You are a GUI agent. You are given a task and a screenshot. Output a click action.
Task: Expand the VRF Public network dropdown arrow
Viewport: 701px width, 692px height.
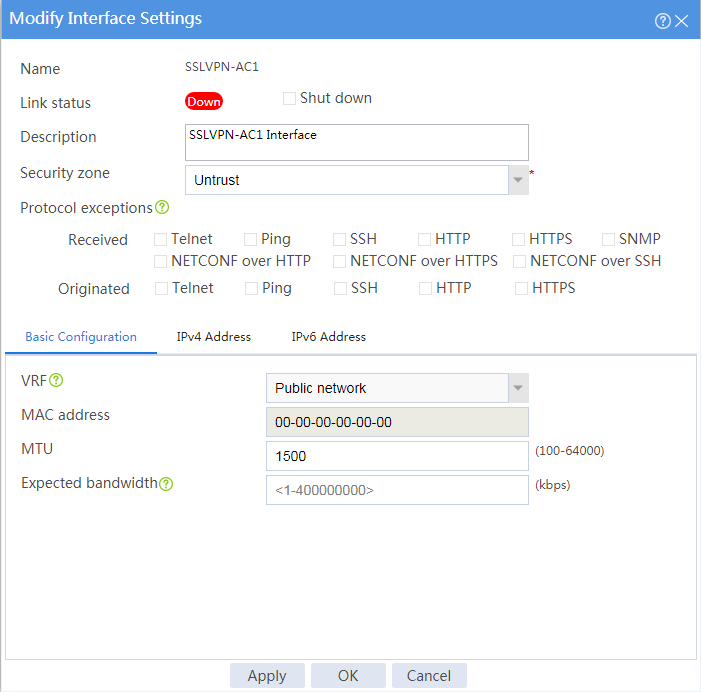click(518, 388)
